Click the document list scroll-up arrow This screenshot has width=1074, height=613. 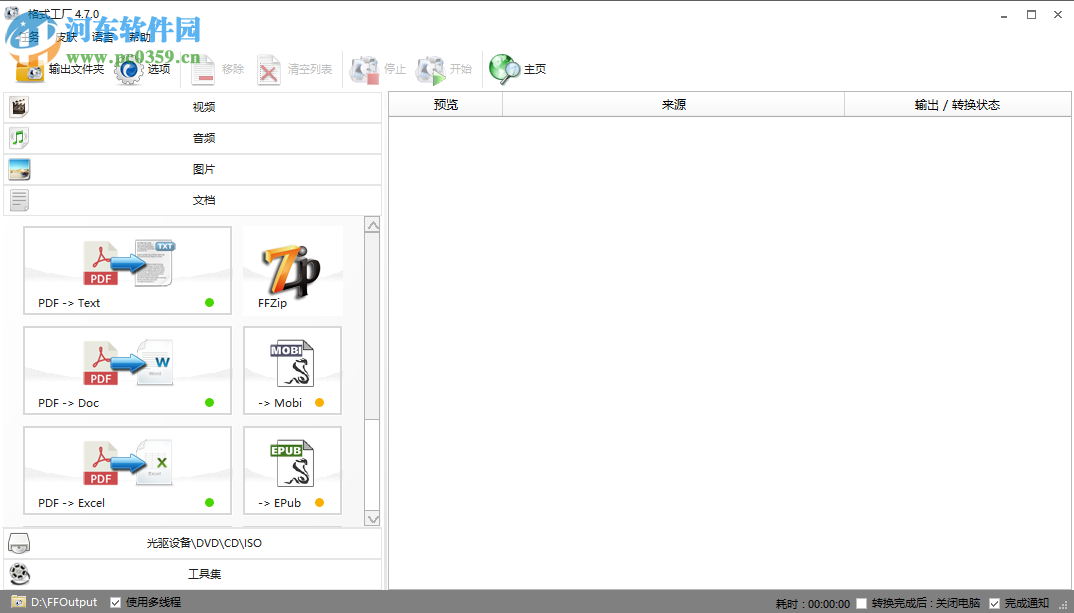coord(372,225)
